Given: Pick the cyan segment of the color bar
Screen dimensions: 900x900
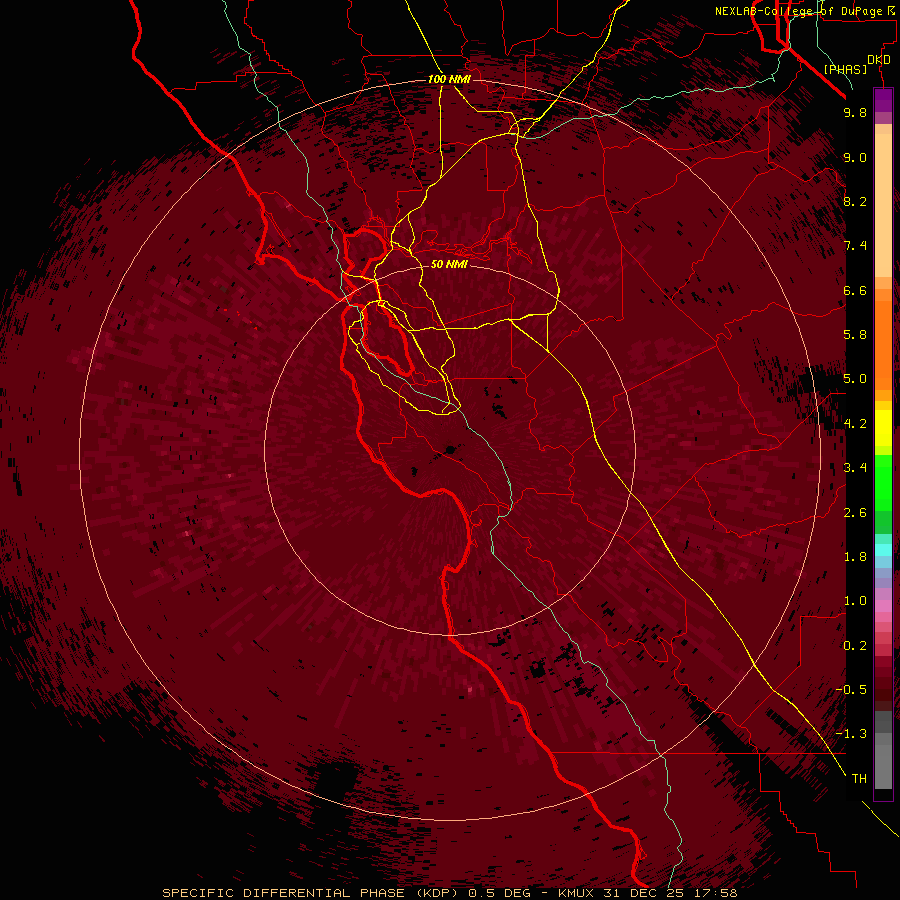Looking at the screenshot, I should pos(883,550).
